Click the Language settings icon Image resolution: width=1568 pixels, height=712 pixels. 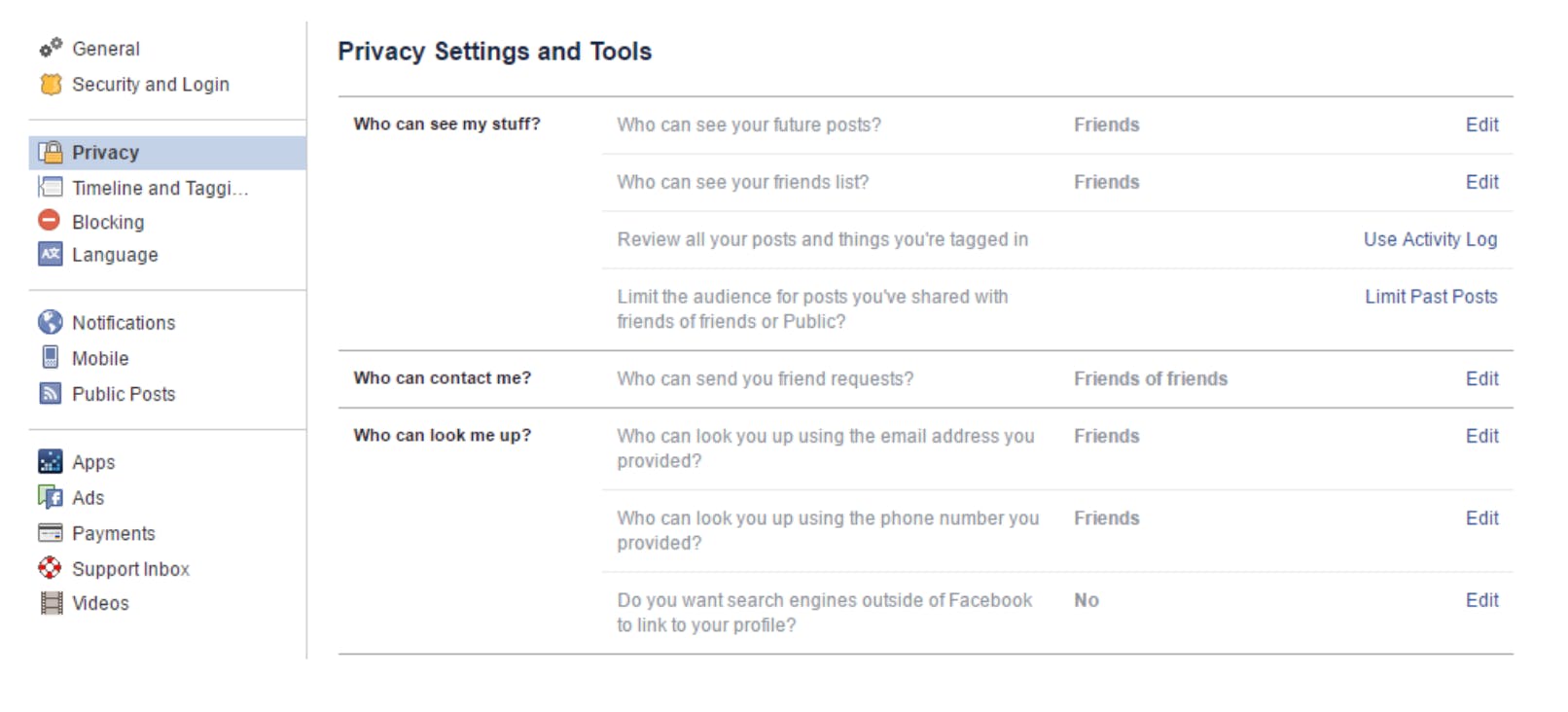50,254
